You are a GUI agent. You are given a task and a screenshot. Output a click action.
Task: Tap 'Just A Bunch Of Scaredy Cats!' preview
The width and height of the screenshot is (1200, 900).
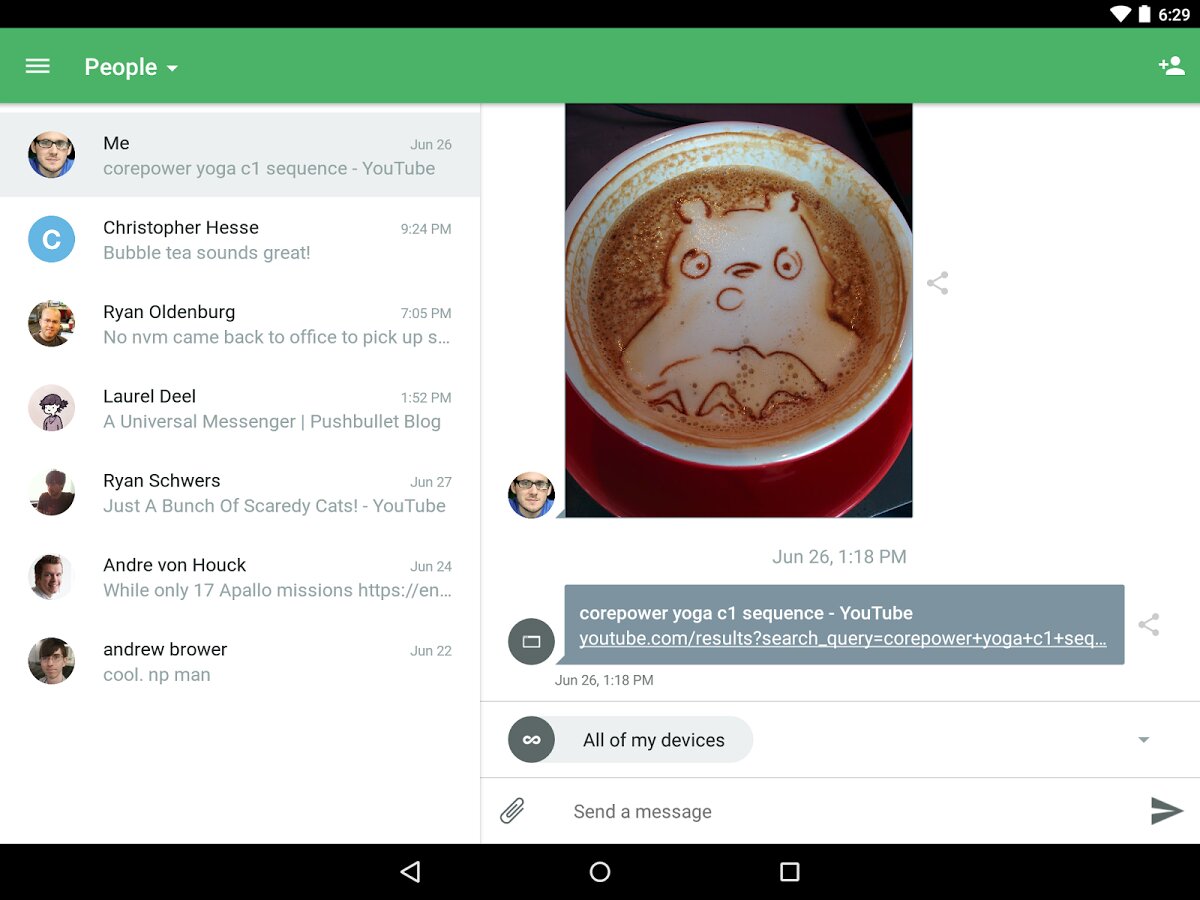[274, 506]
